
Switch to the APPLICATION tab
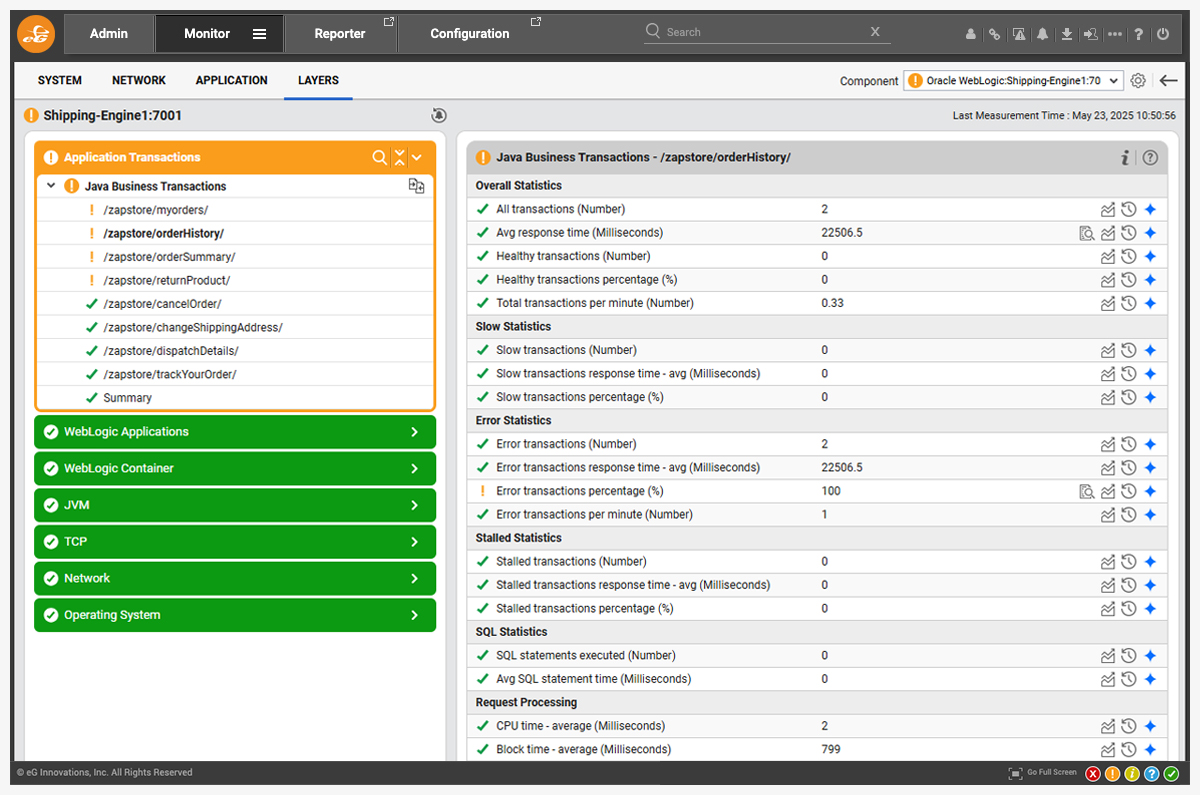(232, 80)
